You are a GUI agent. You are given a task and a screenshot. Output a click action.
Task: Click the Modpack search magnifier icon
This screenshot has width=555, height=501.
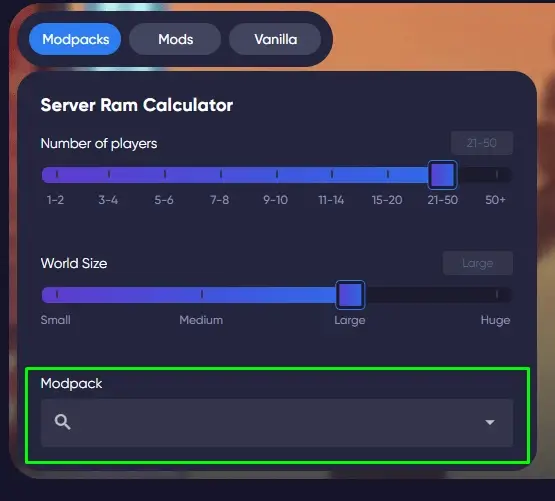pyautogui.click(x=63, y=422)
